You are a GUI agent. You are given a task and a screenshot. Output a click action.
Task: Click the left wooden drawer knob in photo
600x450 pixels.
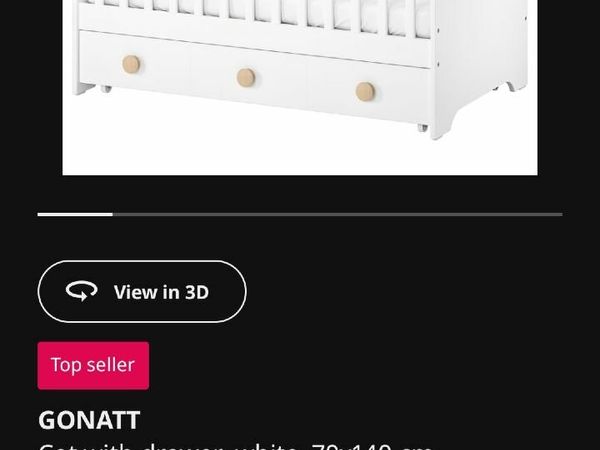(131, 64)
